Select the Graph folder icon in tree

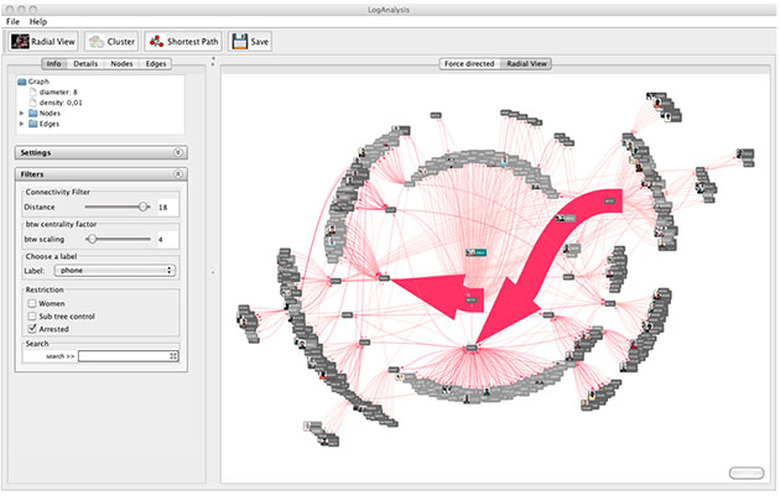pyautogui.click(x=23, y=81)
